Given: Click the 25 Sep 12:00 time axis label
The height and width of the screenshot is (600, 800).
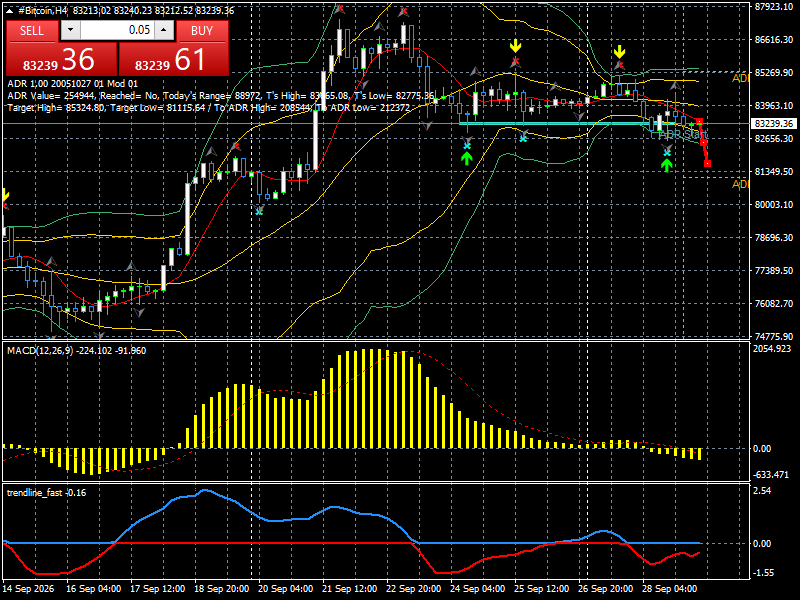Looking at the screenshot, I should click(541, 589).
